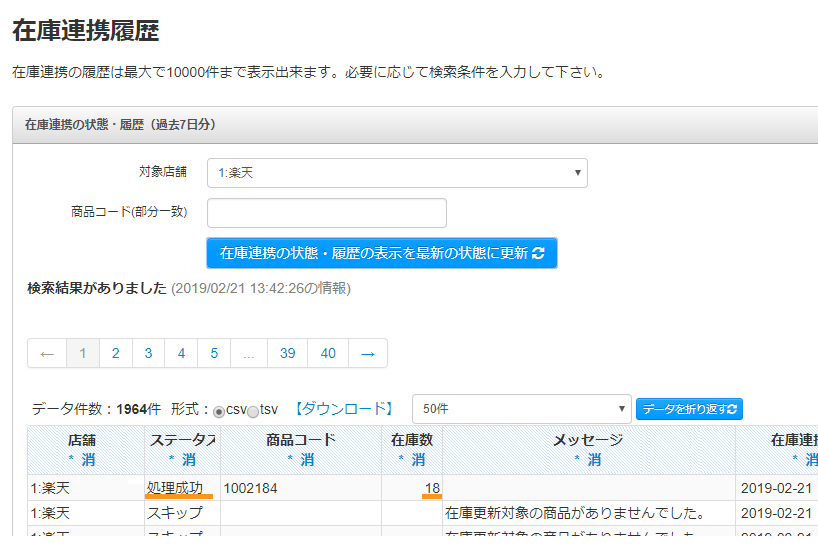Go to page 4 of results
This screenshot has width=818, height=558.
pos(182,354)
